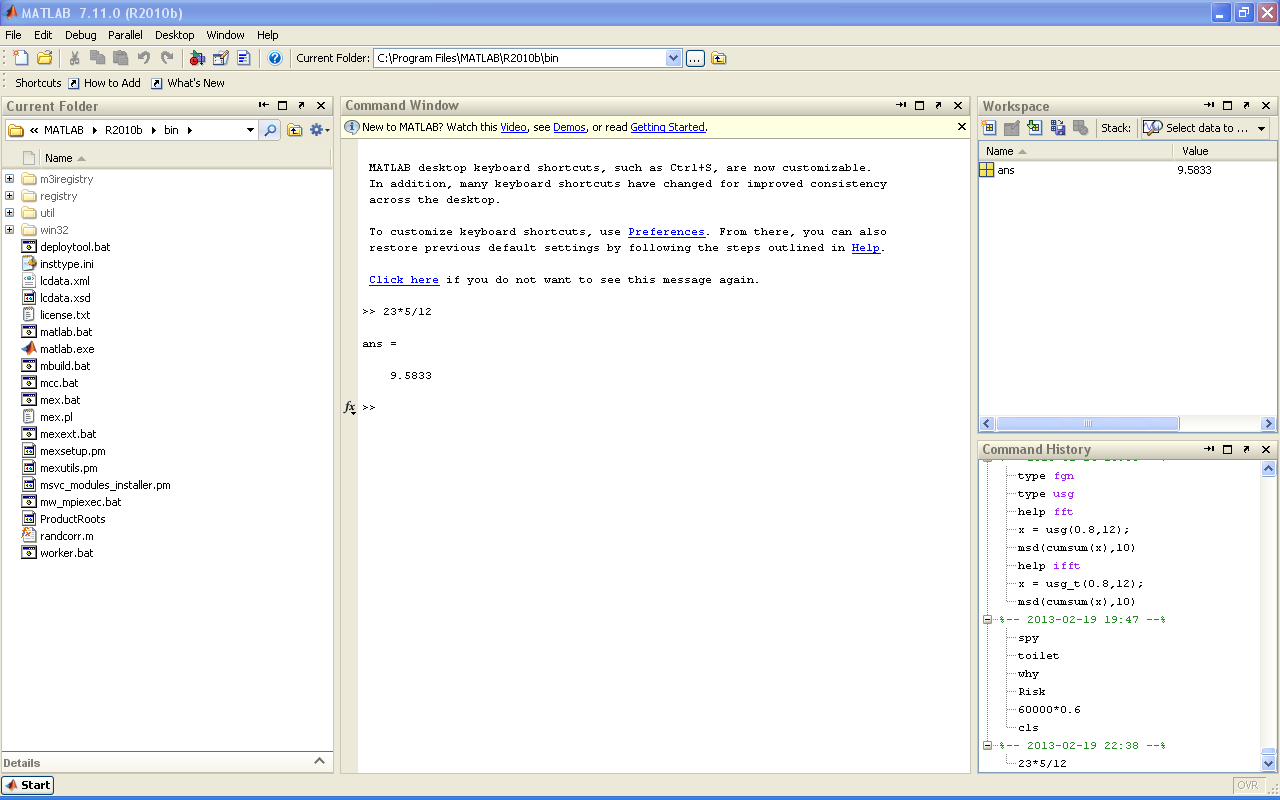Viewport: 1280px width, 800px height.
Task: Collapse the 2013-02-19 22:38 history group
Action: coord(988,746)
